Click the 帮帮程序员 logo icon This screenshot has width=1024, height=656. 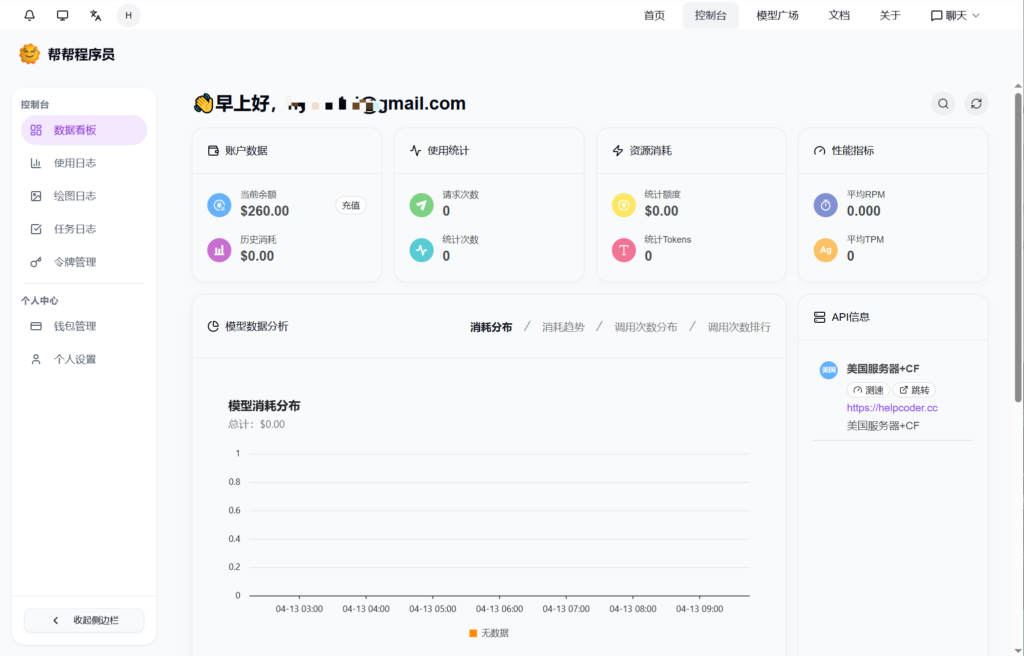[x=30, y=54]
